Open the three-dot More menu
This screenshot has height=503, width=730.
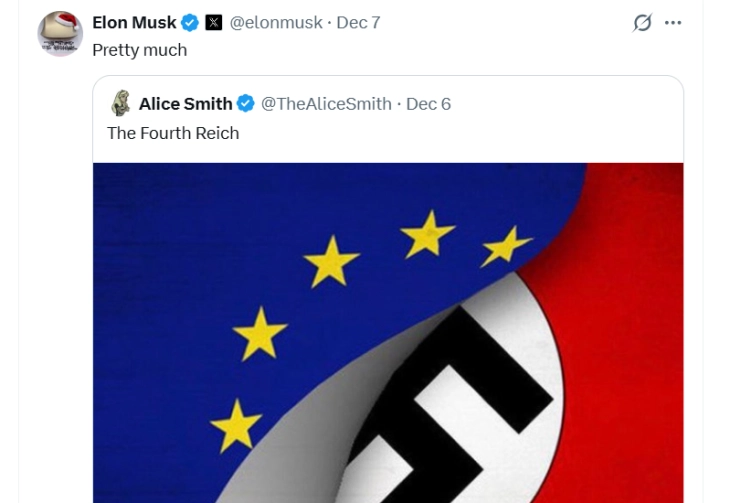click(673, 22)
